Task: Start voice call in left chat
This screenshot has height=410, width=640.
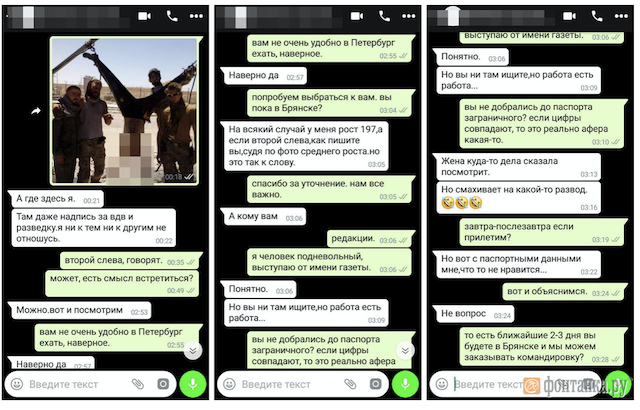Action: tap(172, 16)
